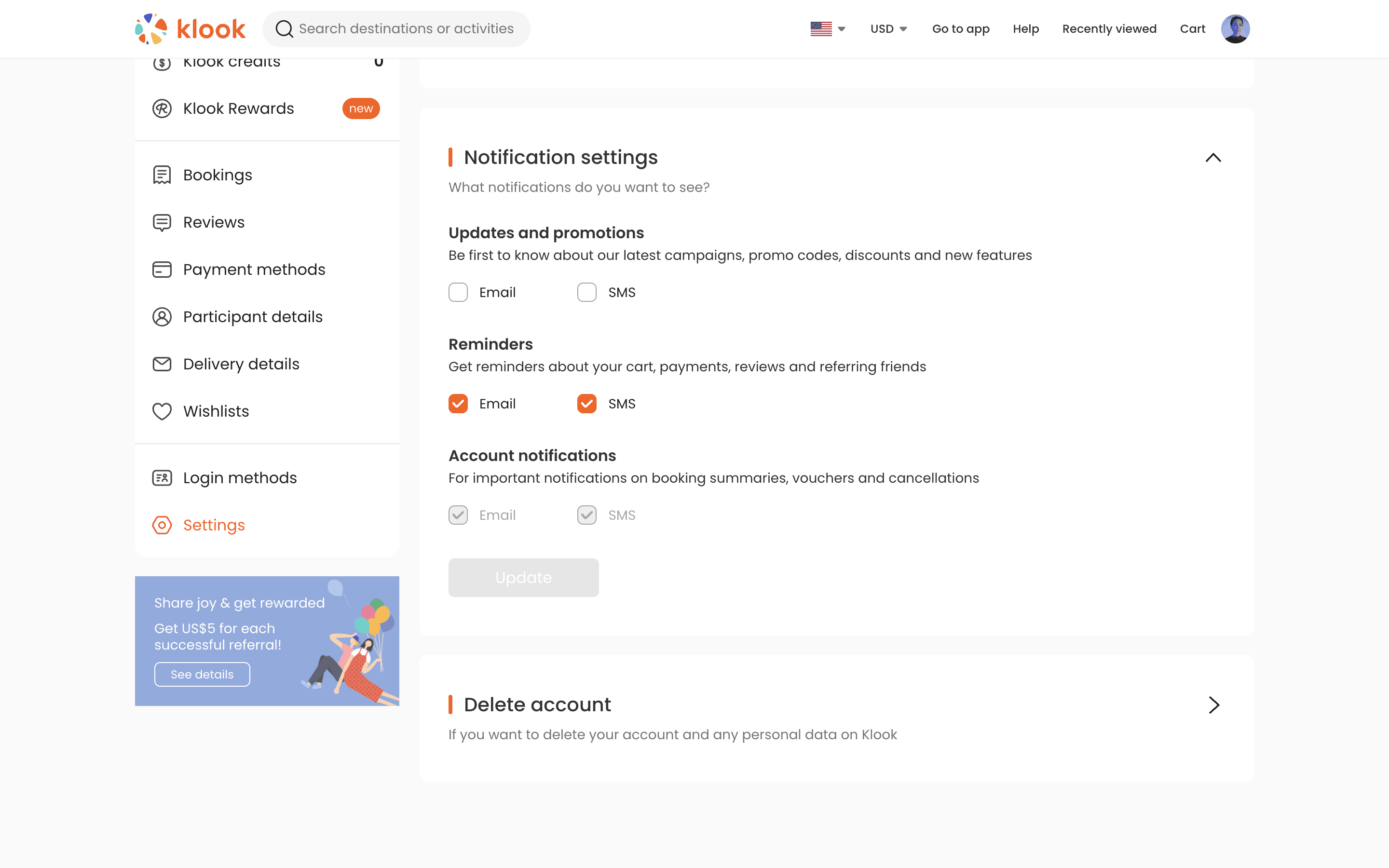
Task: Open the Recently viewed menu
Action: [1109, 29]
